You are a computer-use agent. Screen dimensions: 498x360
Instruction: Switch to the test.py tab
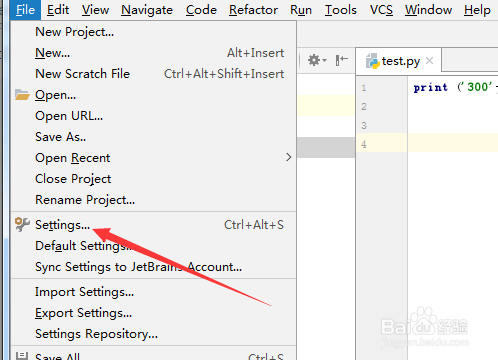coord(399,60)
